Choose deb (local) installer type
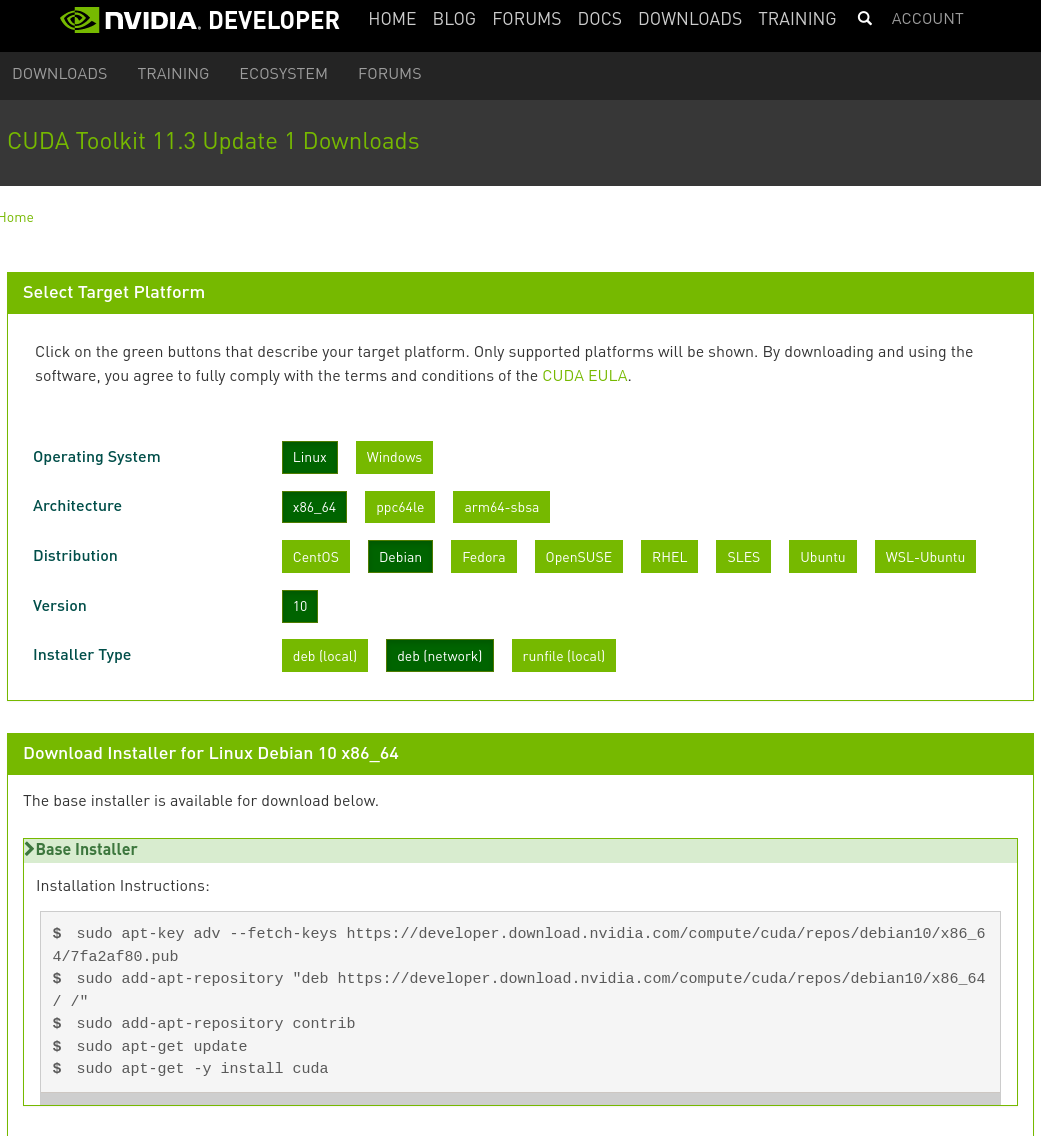Viewport: 1041px width, 1136px height. pos(325,656)
